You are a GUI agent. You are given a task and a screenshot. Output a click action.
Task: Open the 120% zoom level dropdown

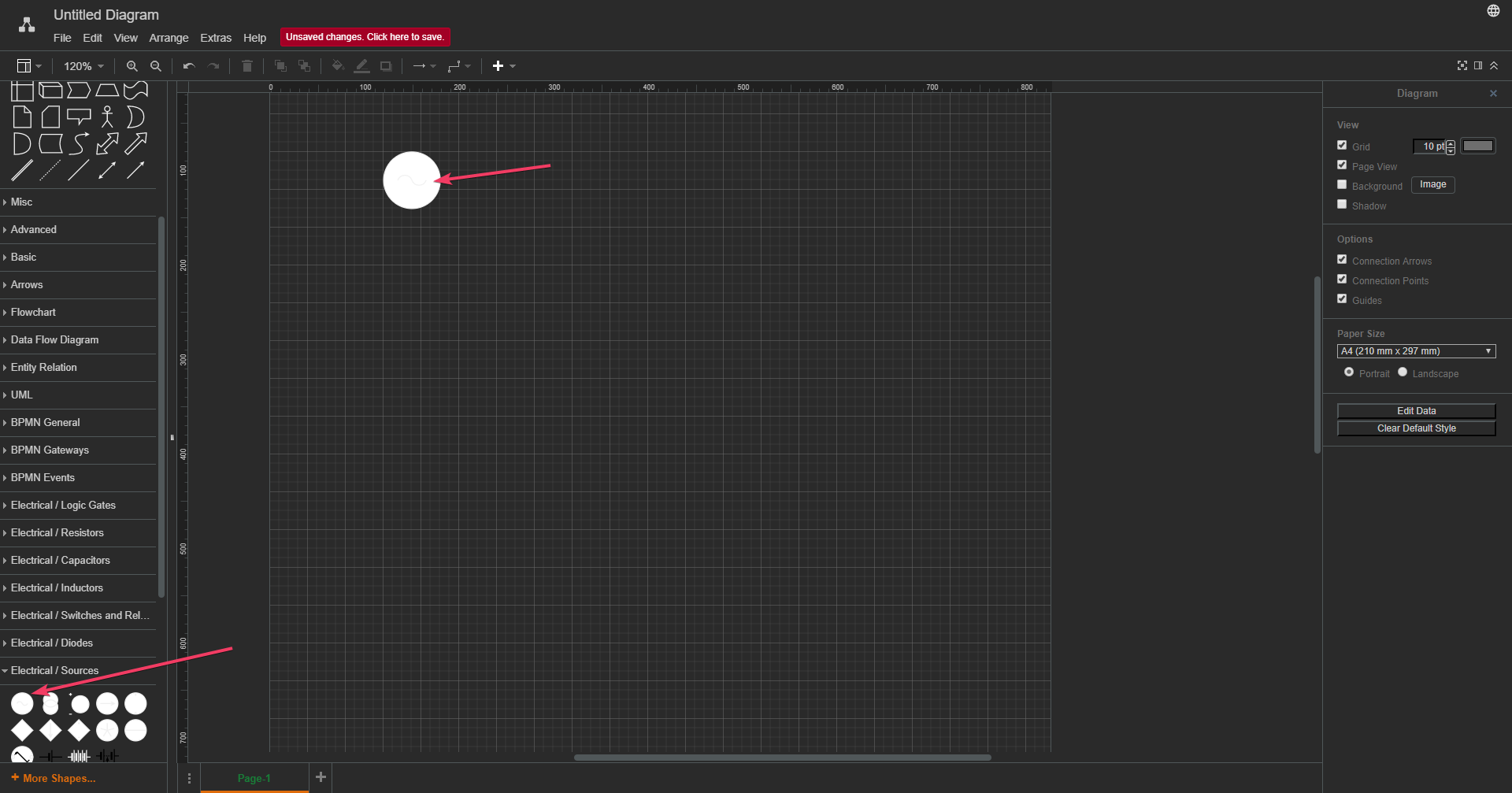(83, 66)
